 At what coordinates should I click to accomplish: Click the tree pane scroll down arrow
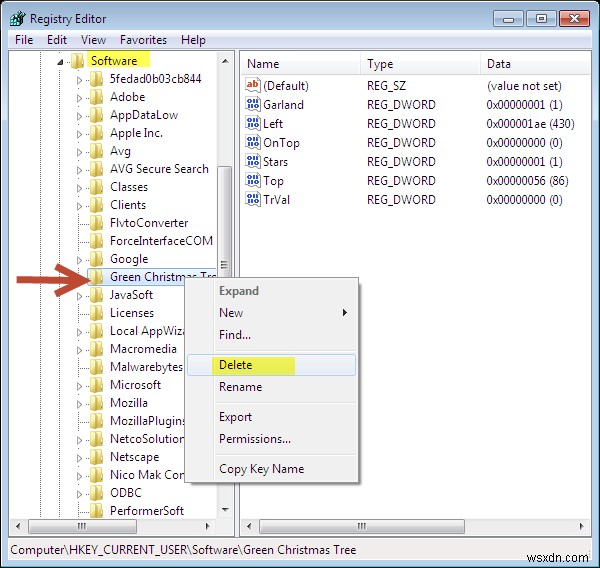[225, 510]
